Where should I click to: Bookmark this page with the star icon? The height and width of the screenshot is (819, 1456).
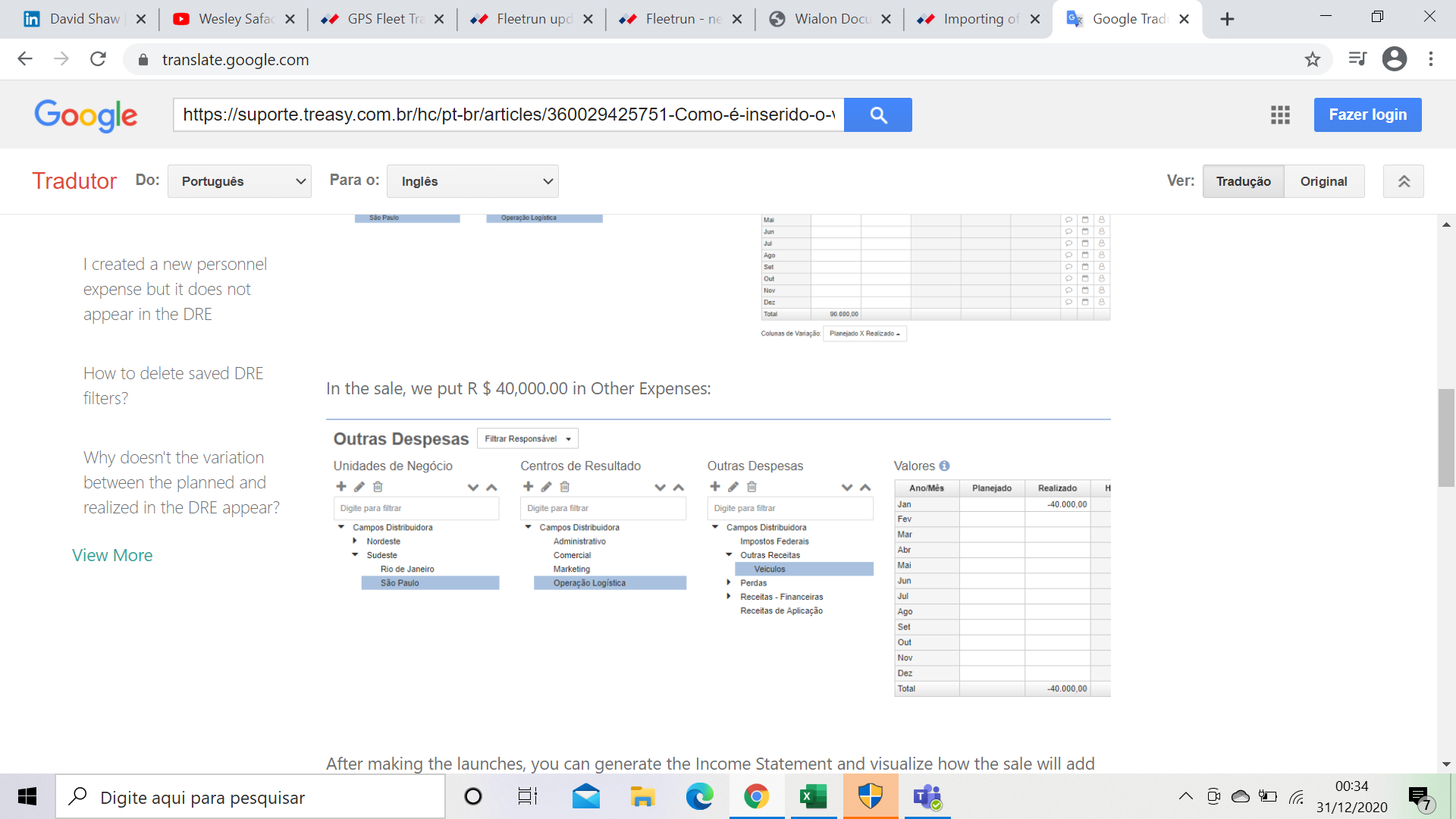point(1313,59)
